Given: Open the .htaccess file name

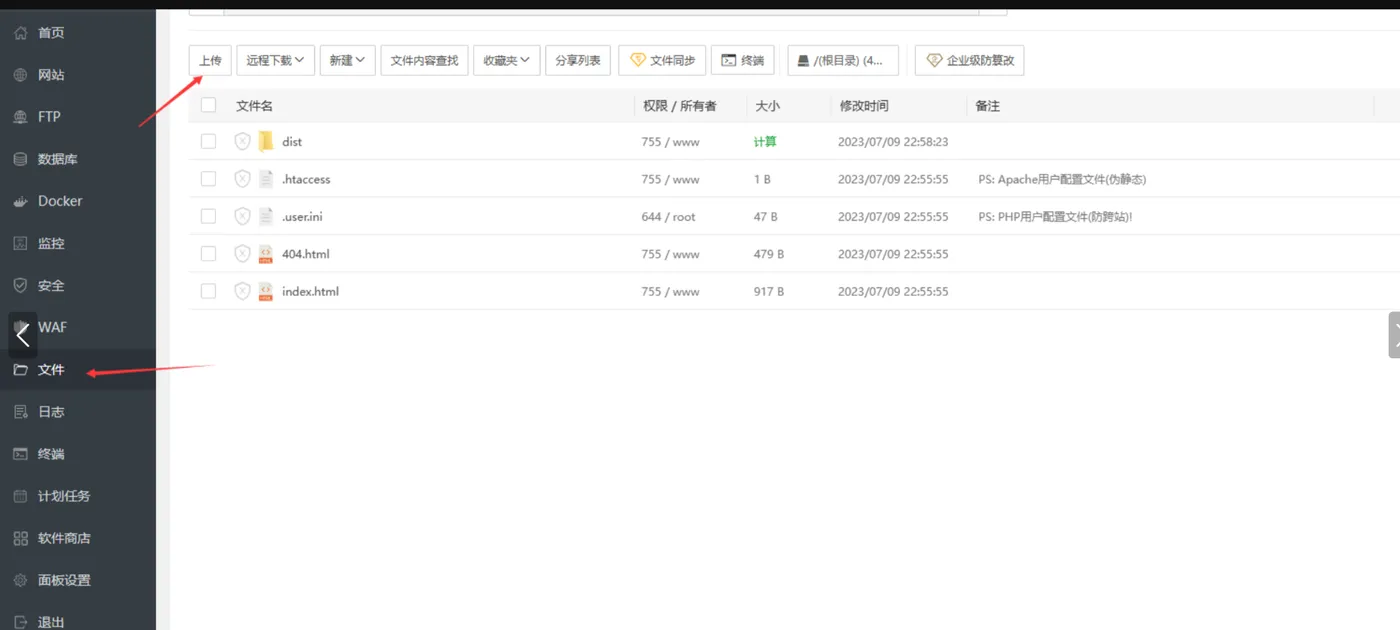Looking at the screenshot, I should [306, 179].
